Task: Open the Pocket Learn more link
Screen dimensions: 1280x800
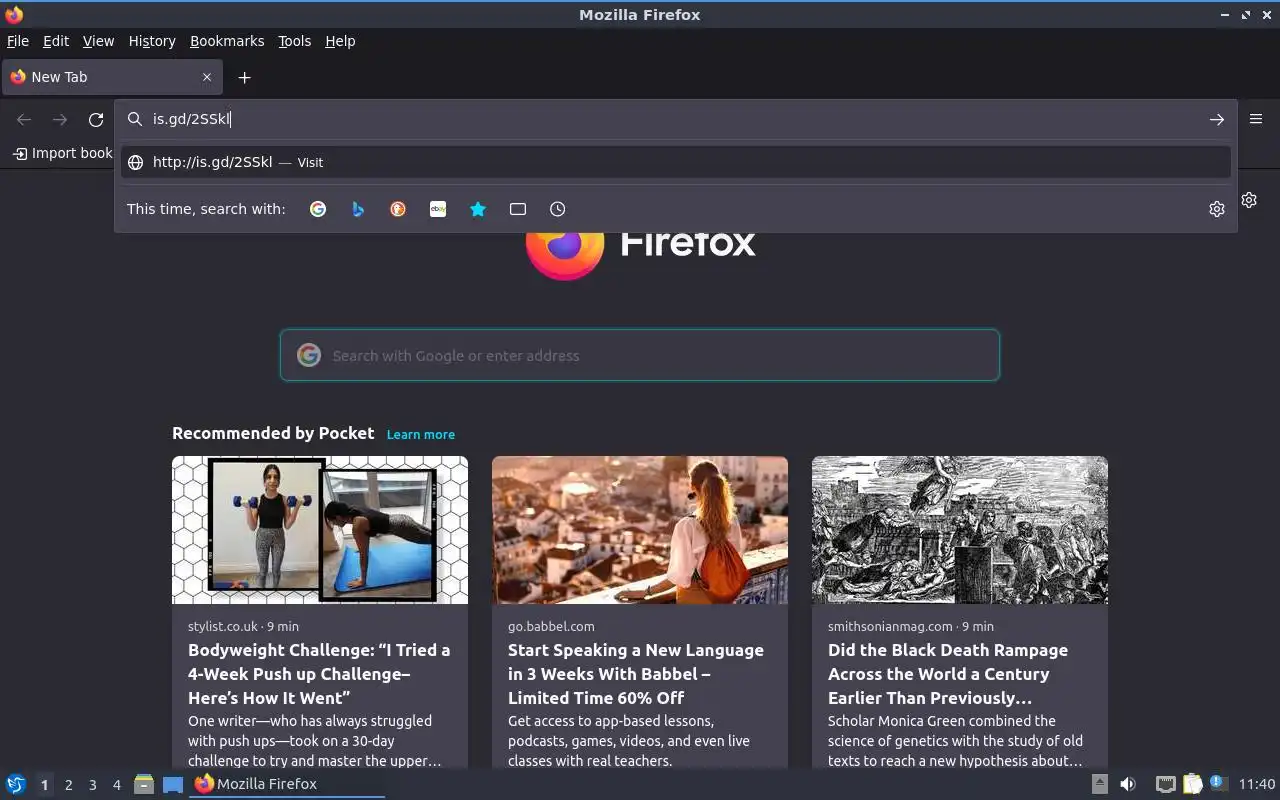Action: [420, 435]
